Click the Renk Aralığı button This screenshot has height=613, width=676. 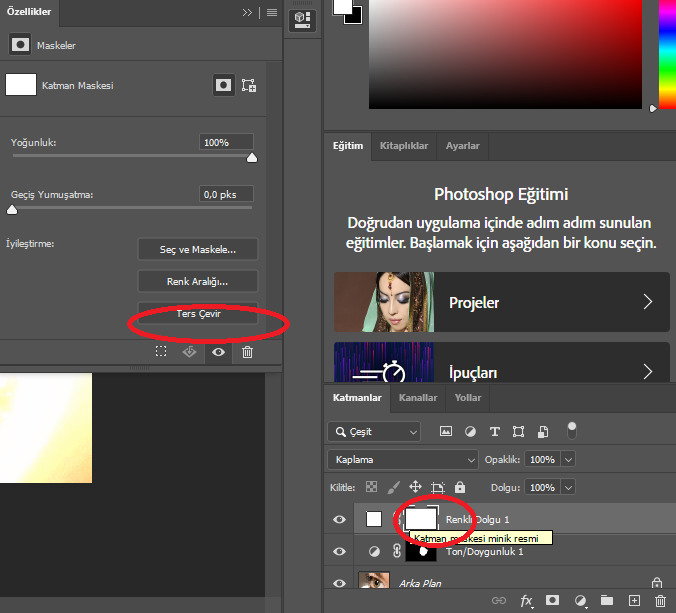(198, 281)
